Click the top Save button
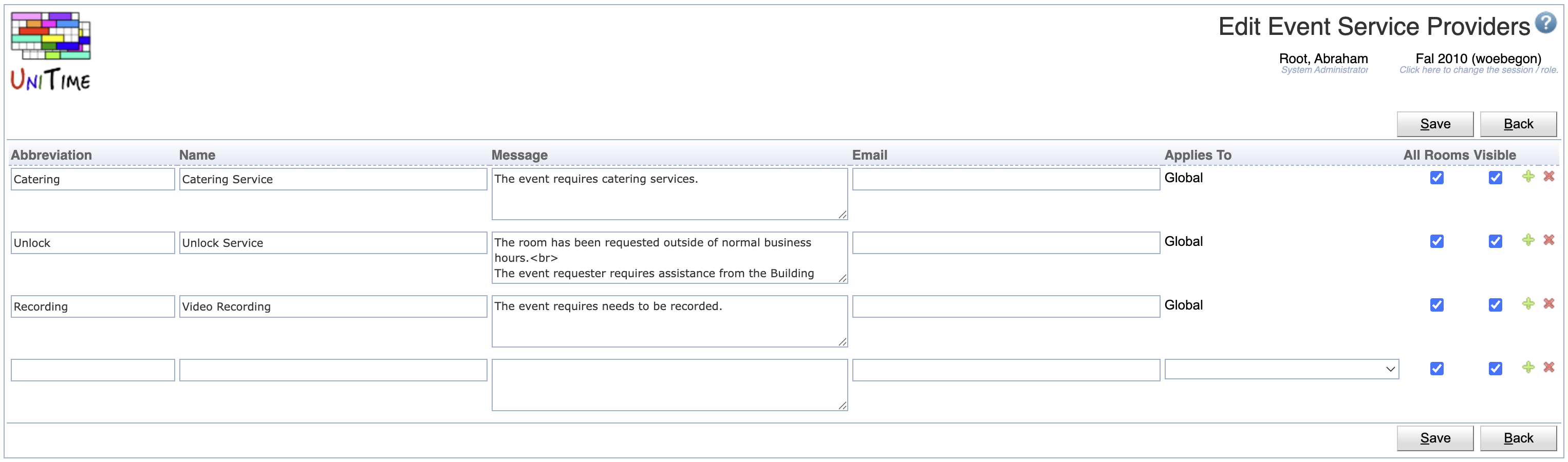This screenshot has width=1568, height=462. (x=1435, y=124)
